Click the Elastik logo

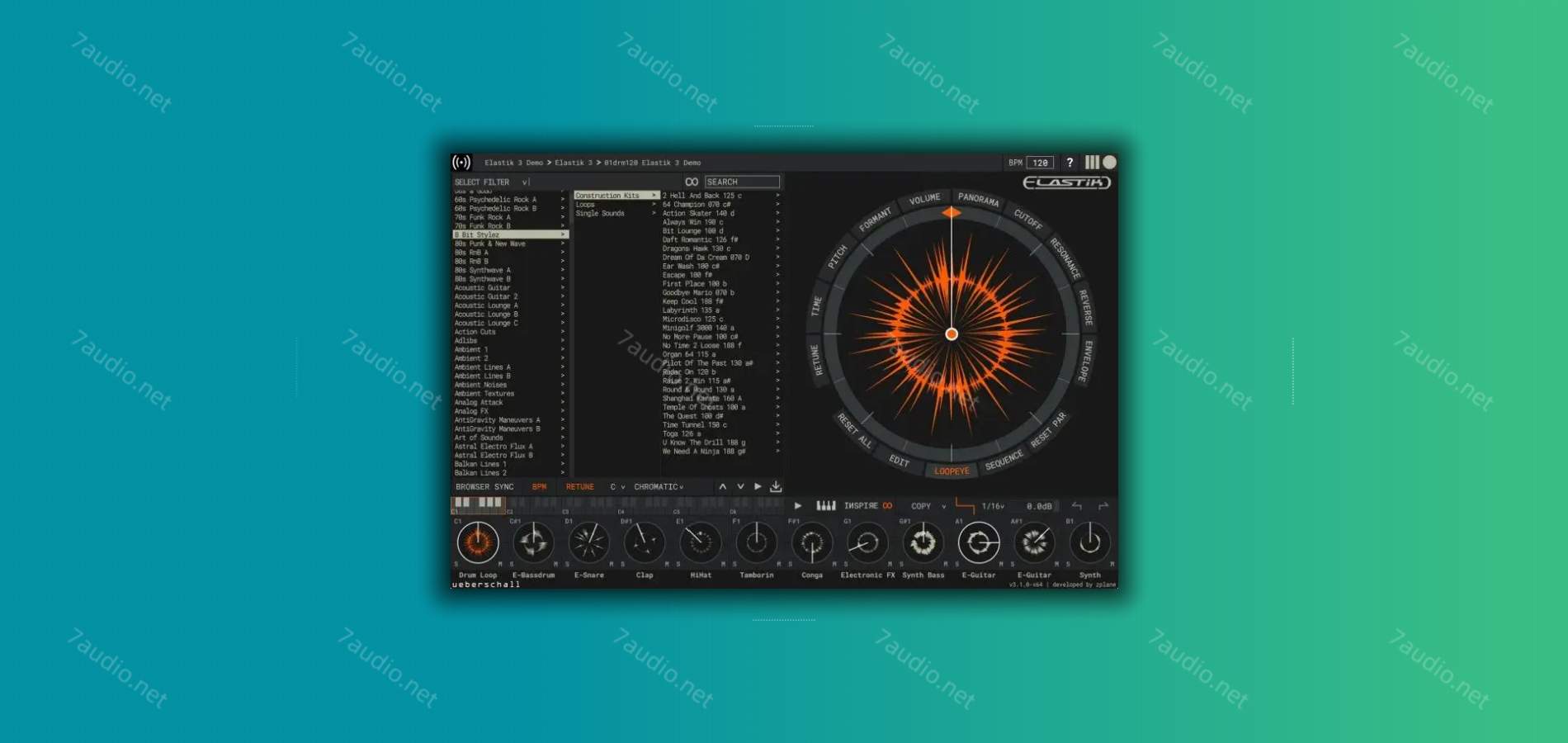1067,182
